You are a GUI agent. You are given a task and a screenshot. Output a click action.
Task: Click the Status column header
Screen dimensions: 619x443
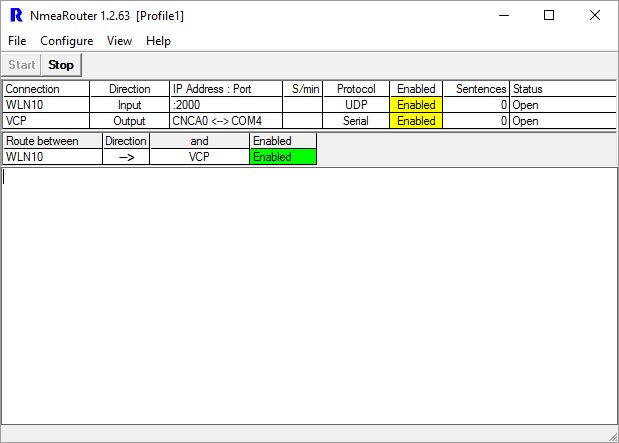pos(563,89)
